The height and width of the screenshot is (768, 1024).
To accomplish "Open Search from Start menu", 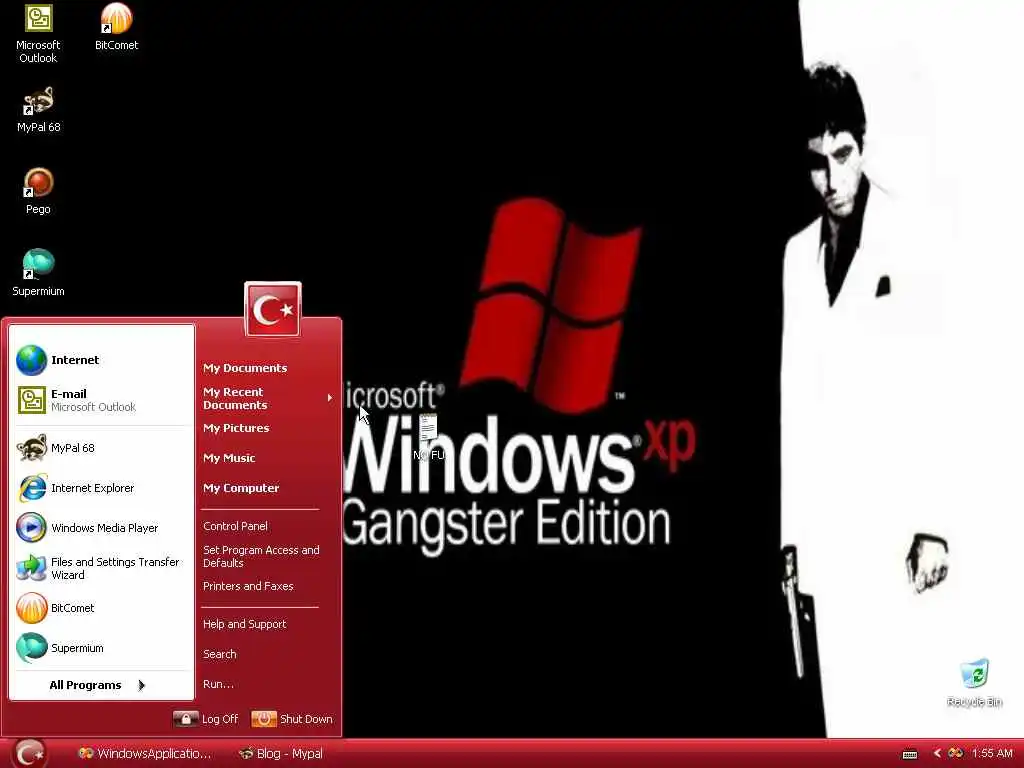I will [219, 654].
